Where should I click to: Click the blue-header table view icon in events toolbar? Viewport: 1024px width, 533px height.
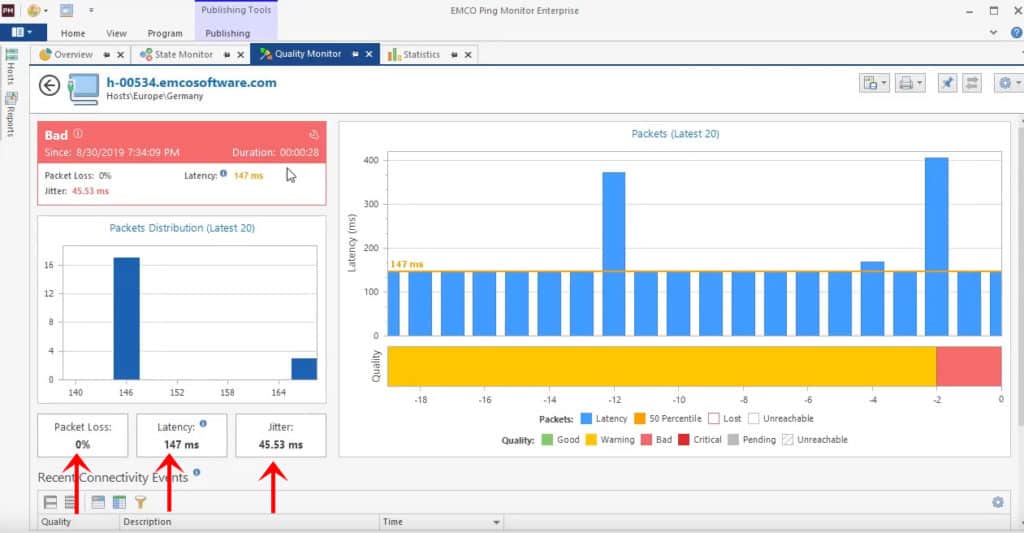pyautogui.click(x=98, y=502)
